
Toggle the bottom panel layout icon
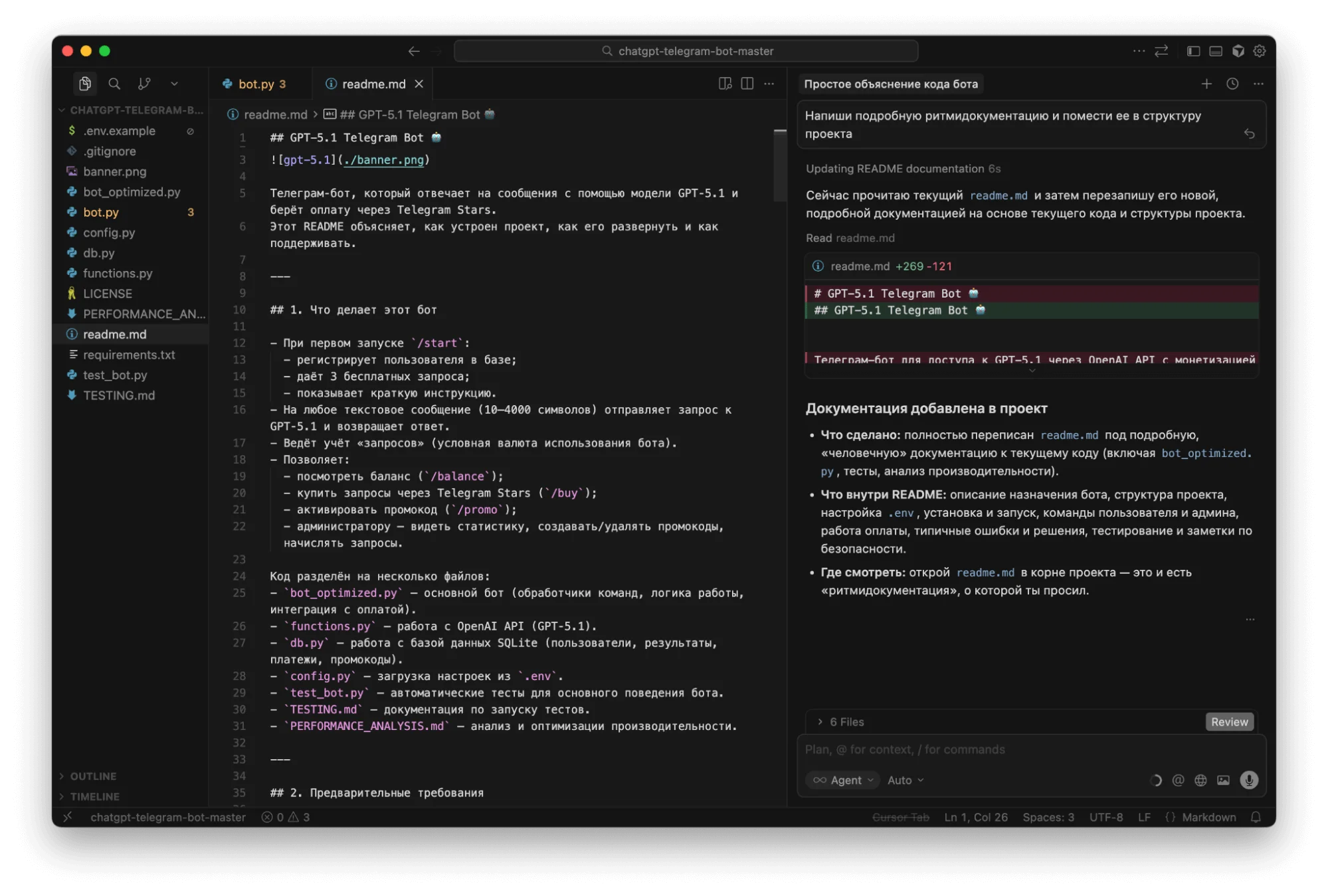click(1216, 51)
